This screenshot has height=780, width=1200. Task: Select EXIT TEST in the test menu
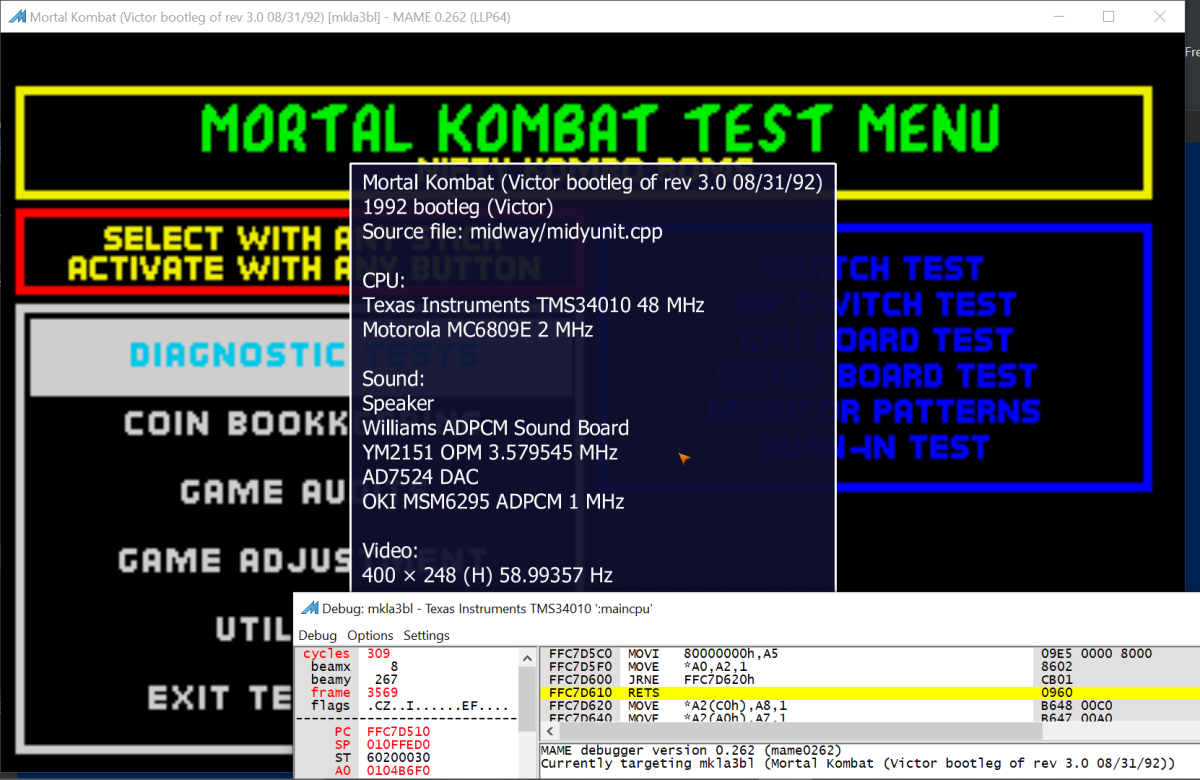220,697
